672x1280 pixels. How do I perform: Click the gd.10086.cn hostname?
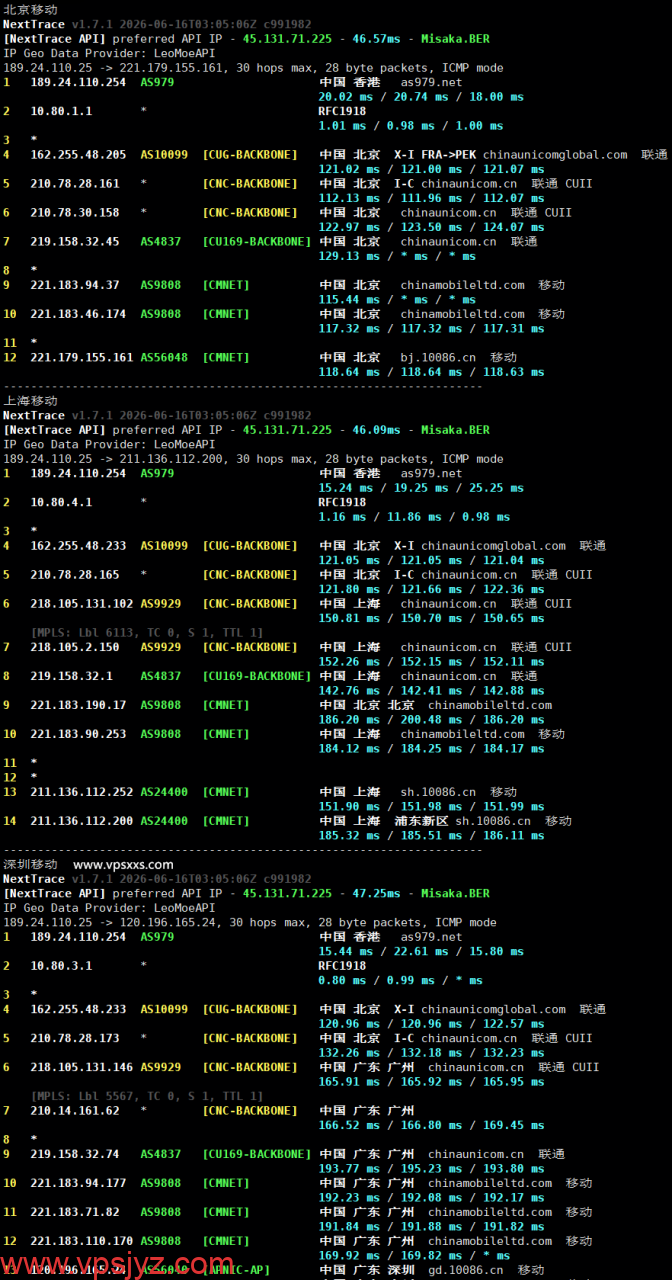(466, 1270)
